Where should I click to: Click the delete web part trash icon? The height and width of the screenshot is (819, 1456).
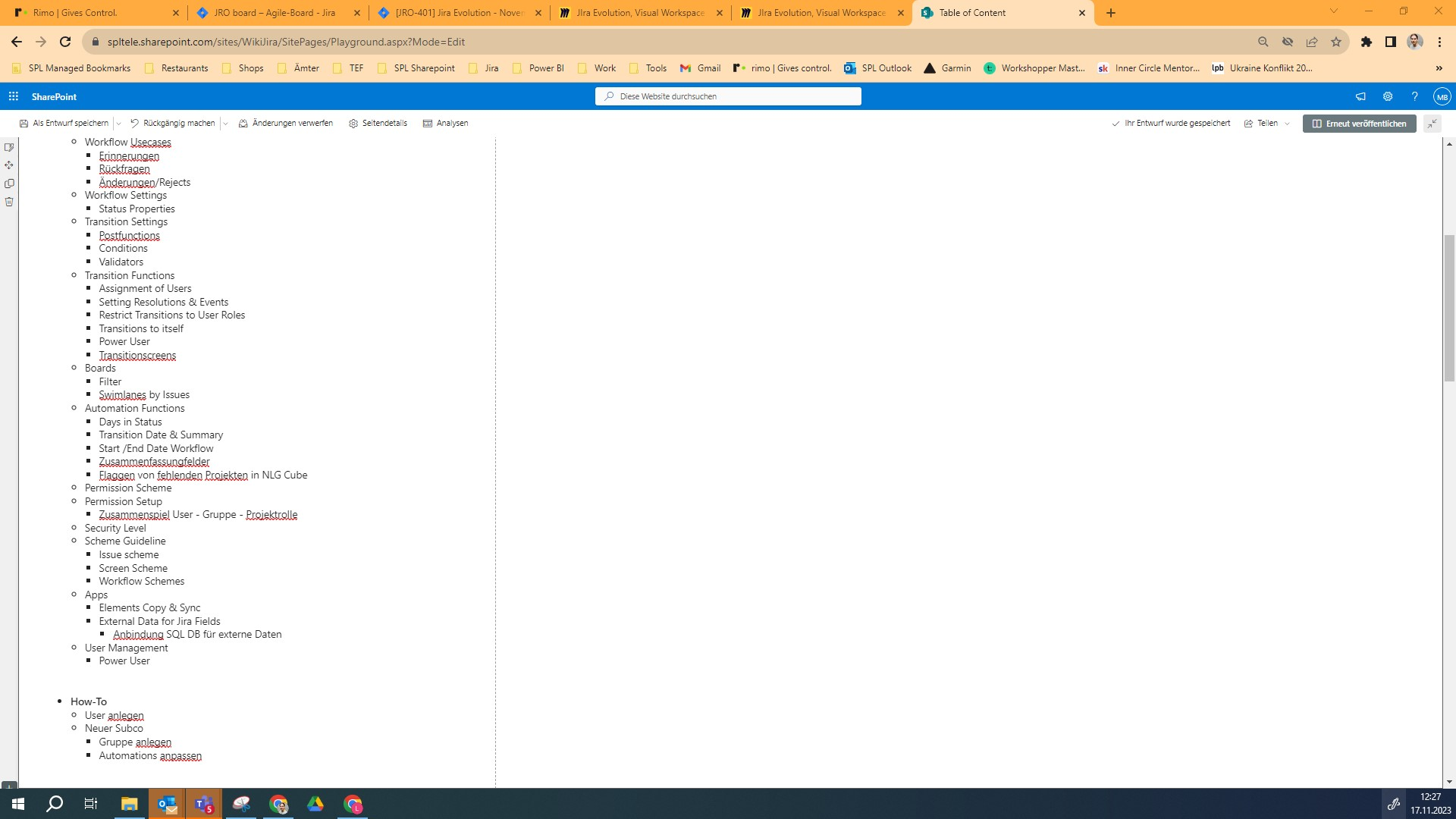pos(9,202)
